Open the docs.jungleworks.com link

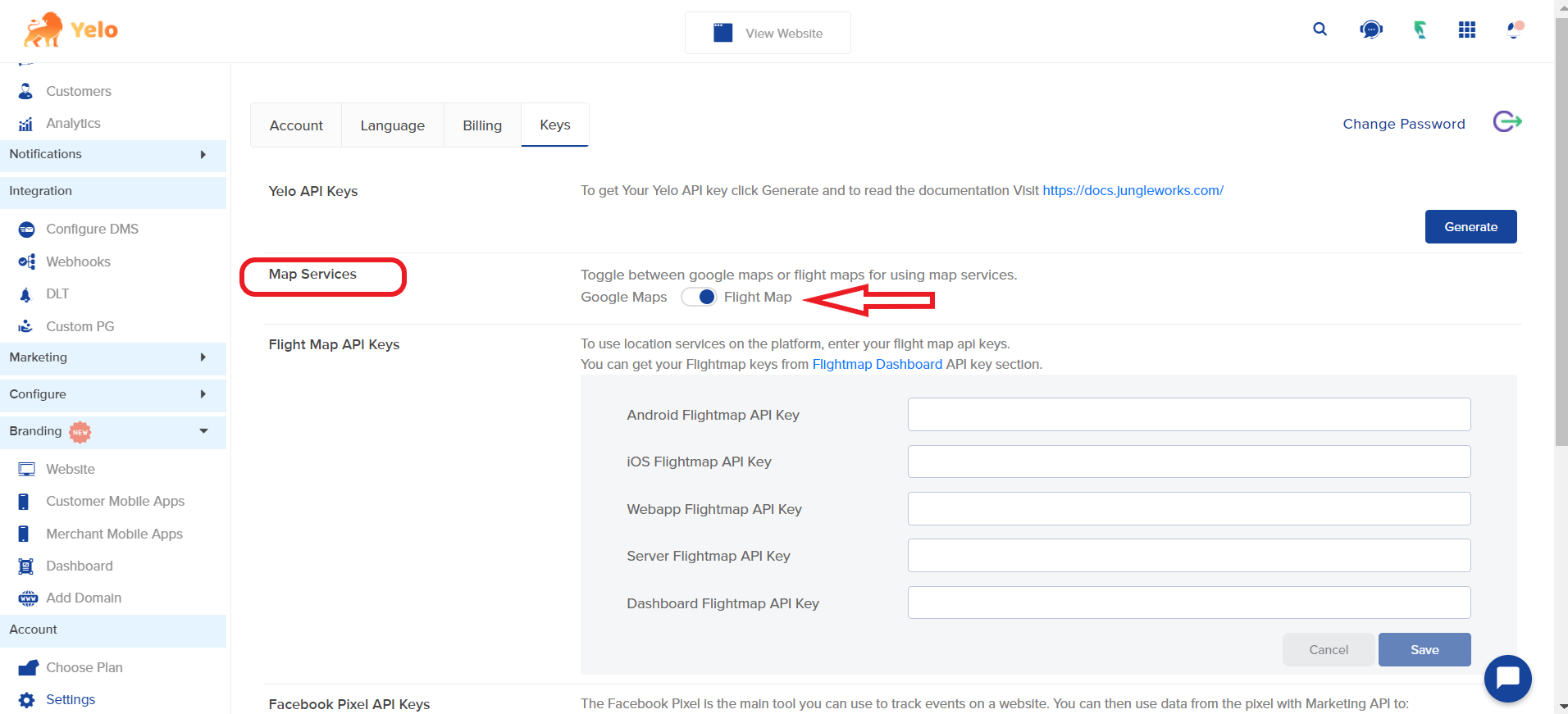(x=1133, y=190)
